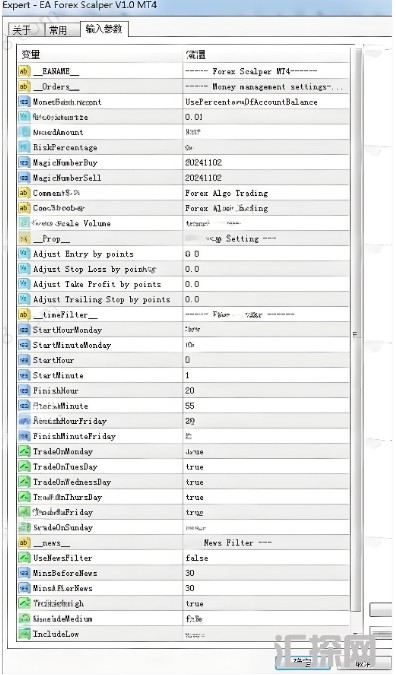This screenshot has height=675, width=396.
Task: Click the string icon beside __timeFilter__
Action: [24, 315]
